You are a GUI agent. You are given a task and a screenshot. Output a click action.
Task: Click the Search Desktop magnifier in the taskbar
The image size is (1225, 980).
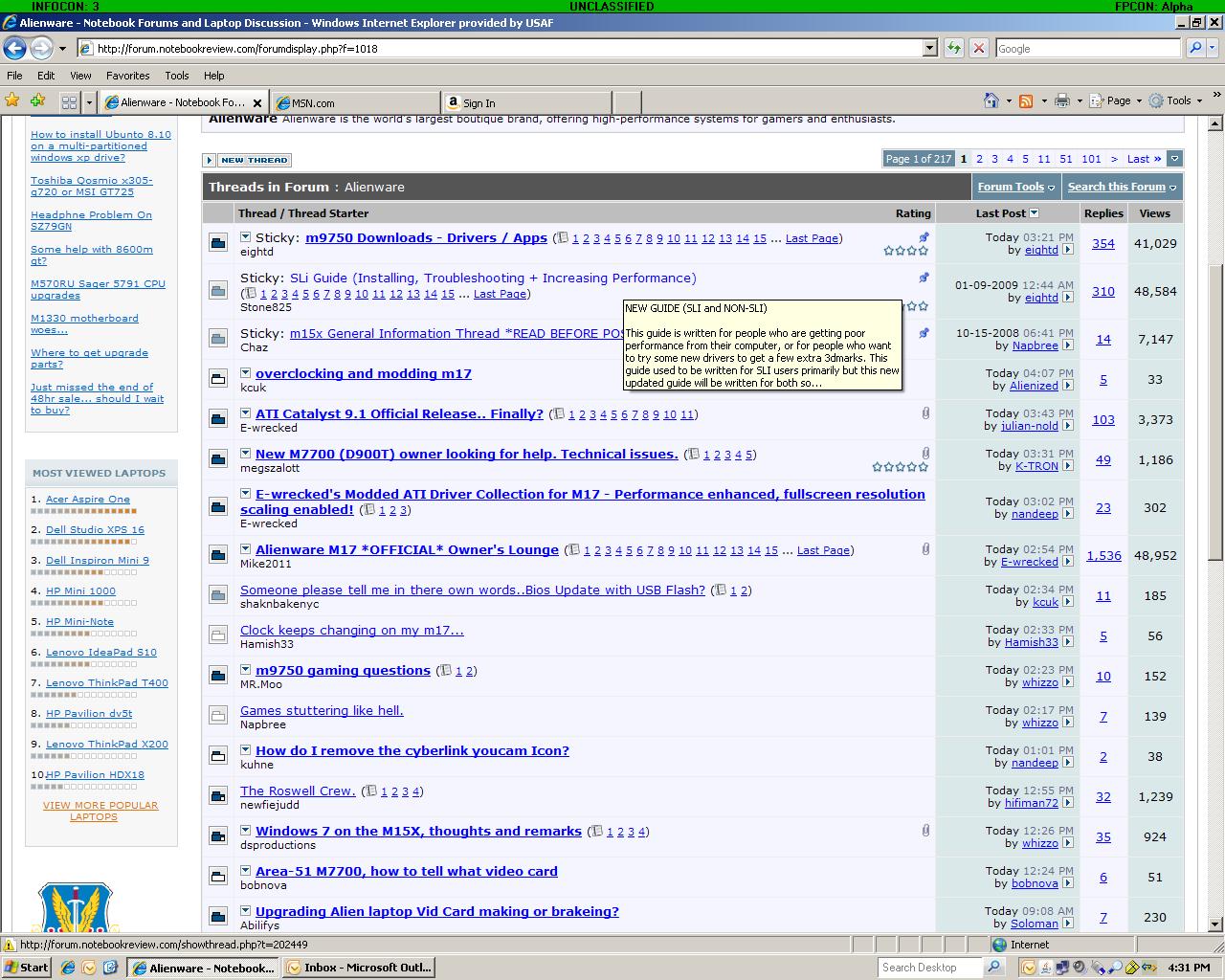[x=993, y=968]
